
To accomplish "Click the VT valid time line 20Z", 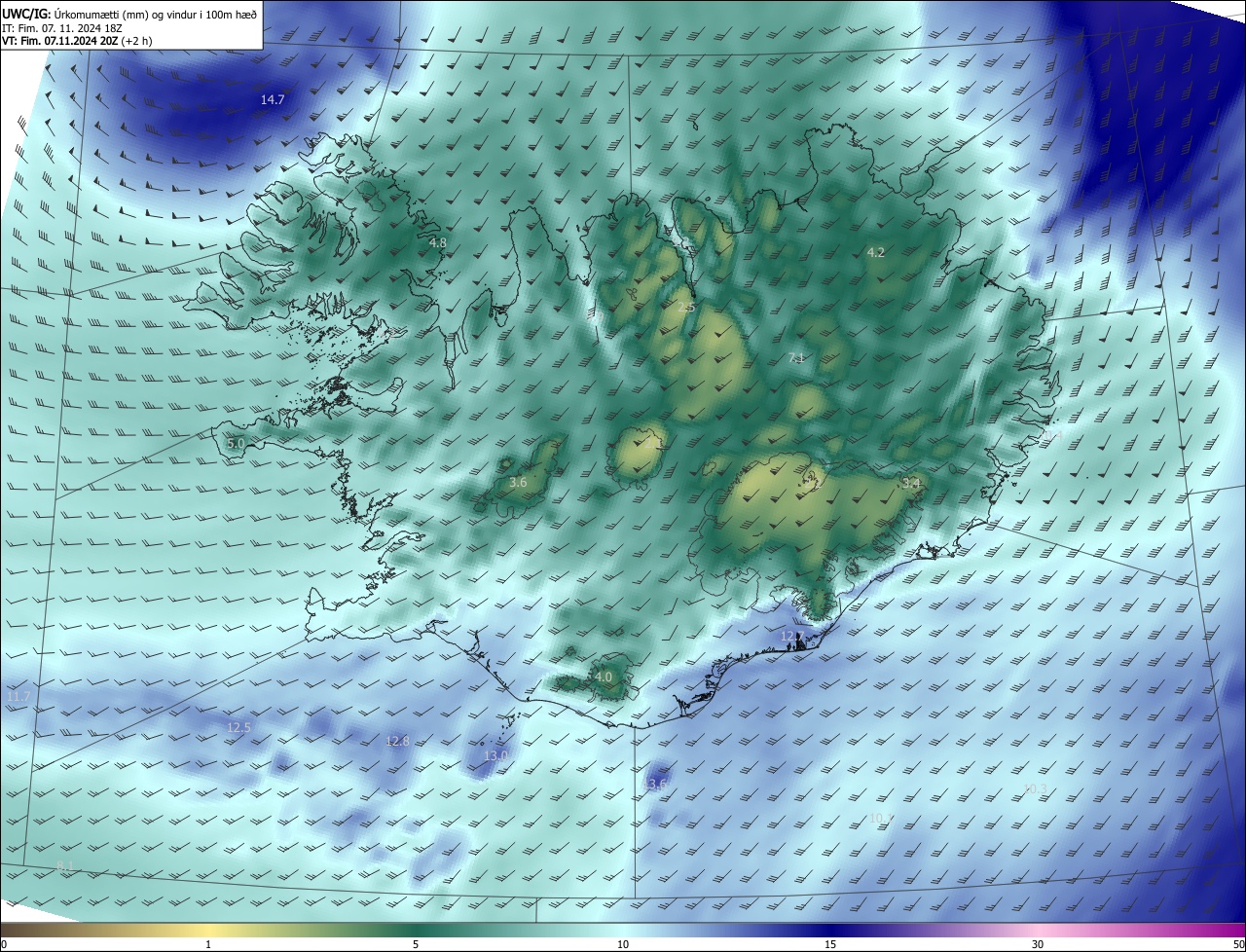I will 77,41.
